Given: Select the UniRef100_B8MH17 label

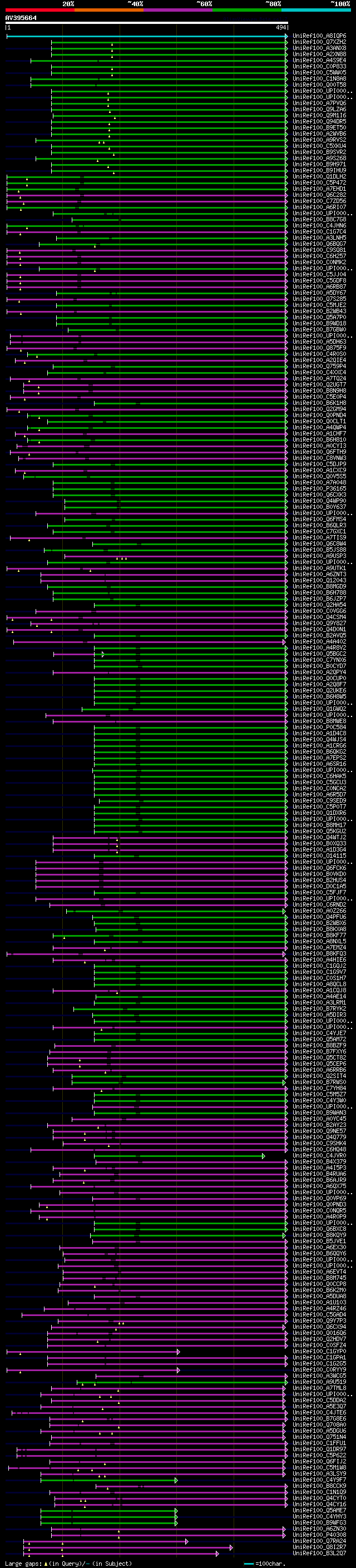Looking at the screenshot, I should point(319,825).
